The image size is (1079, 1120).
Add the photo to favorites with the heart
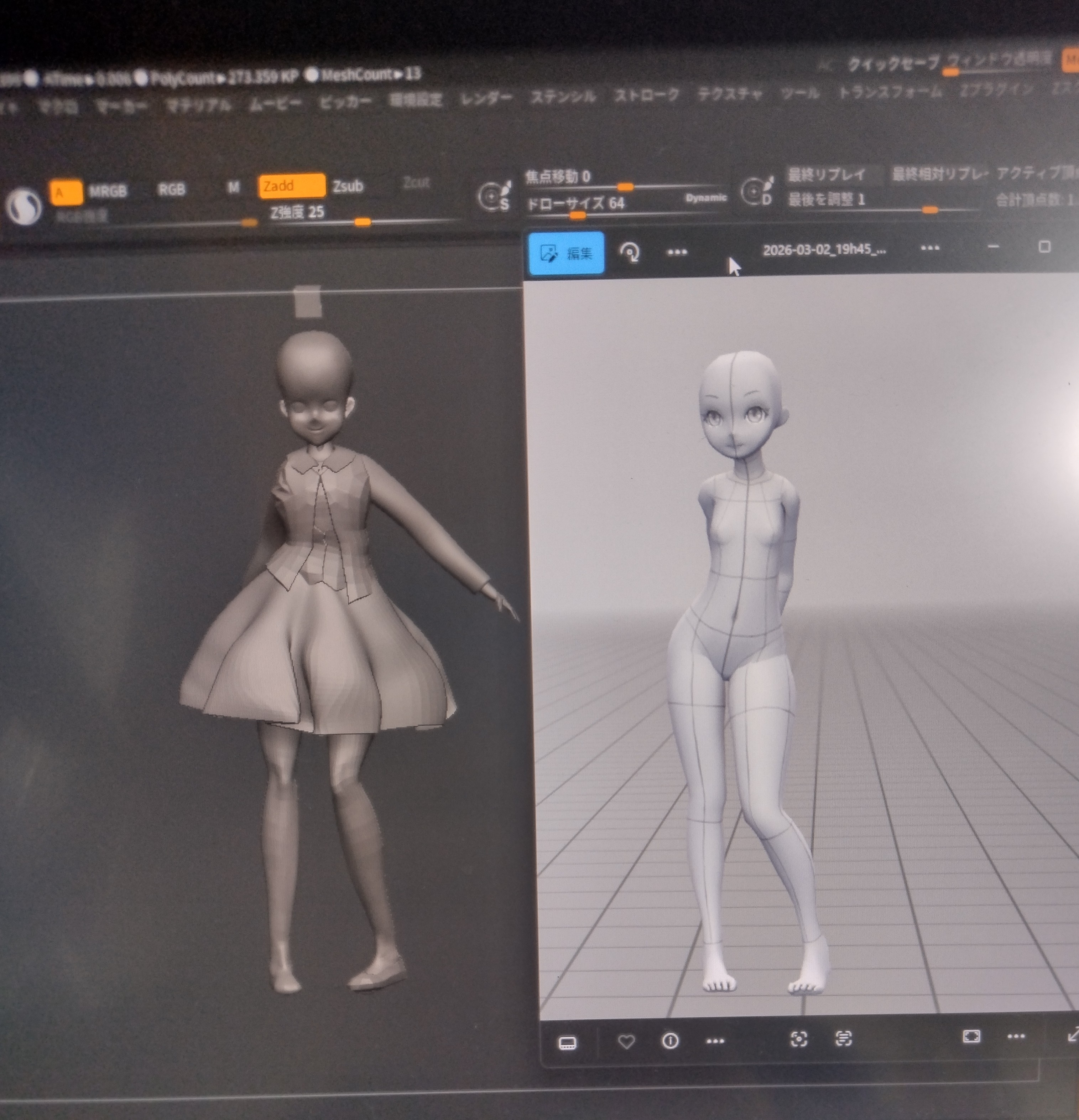click(x=626, y=1041)
